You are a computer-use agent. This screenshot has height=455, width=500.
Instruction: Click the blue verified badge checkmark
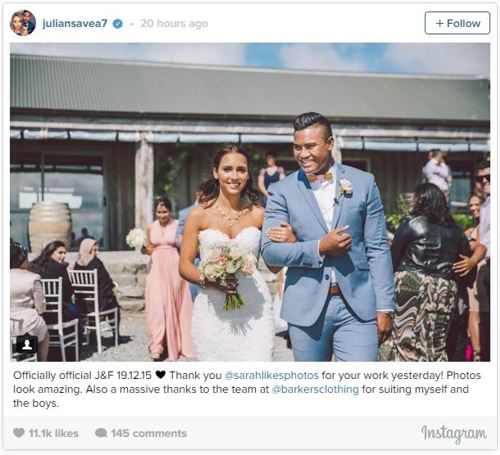(118, 23)
